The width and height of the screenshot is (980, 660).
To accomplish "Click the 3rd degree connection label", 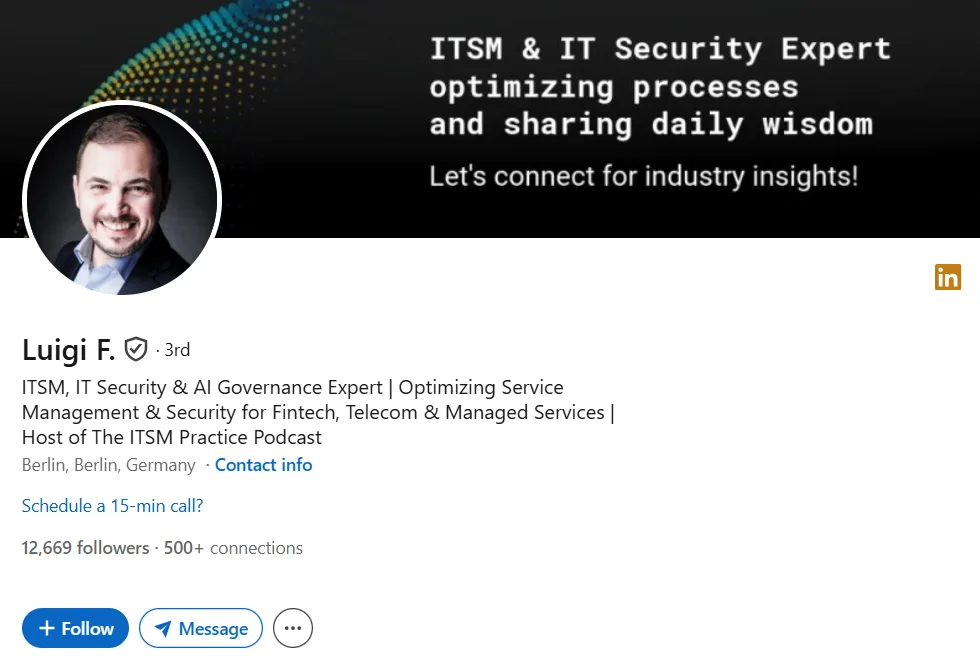I will (177, 350).
